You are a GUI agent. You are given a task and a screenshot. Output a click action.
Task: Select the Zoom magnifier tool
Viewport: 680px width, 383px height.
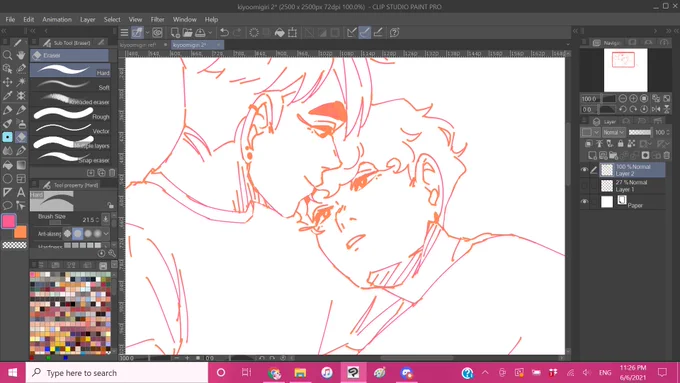pyautogui.click(x=7, y=55)
